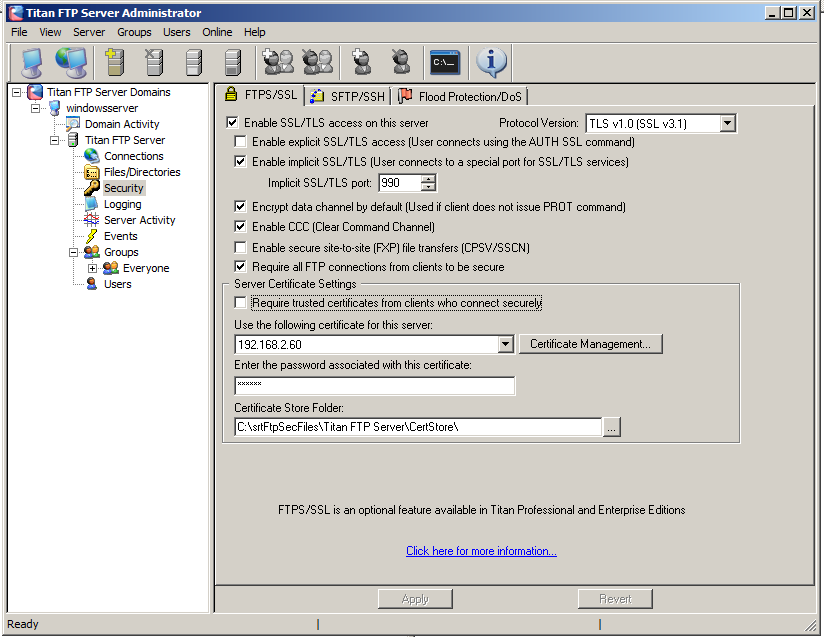824x637 pixels.
Task: Increase the Implicit SSL/TLS port value
Action: [x=429, y=179]
